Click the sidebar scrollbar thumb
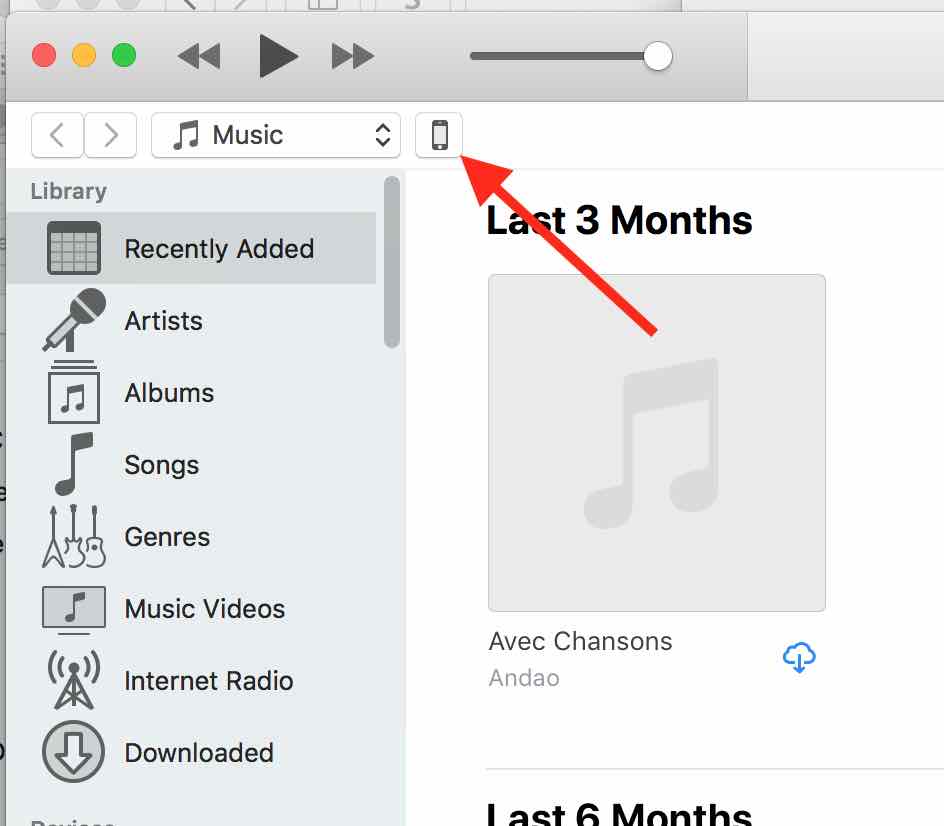The height and width of the screenshot is (826, 944). 392,262
